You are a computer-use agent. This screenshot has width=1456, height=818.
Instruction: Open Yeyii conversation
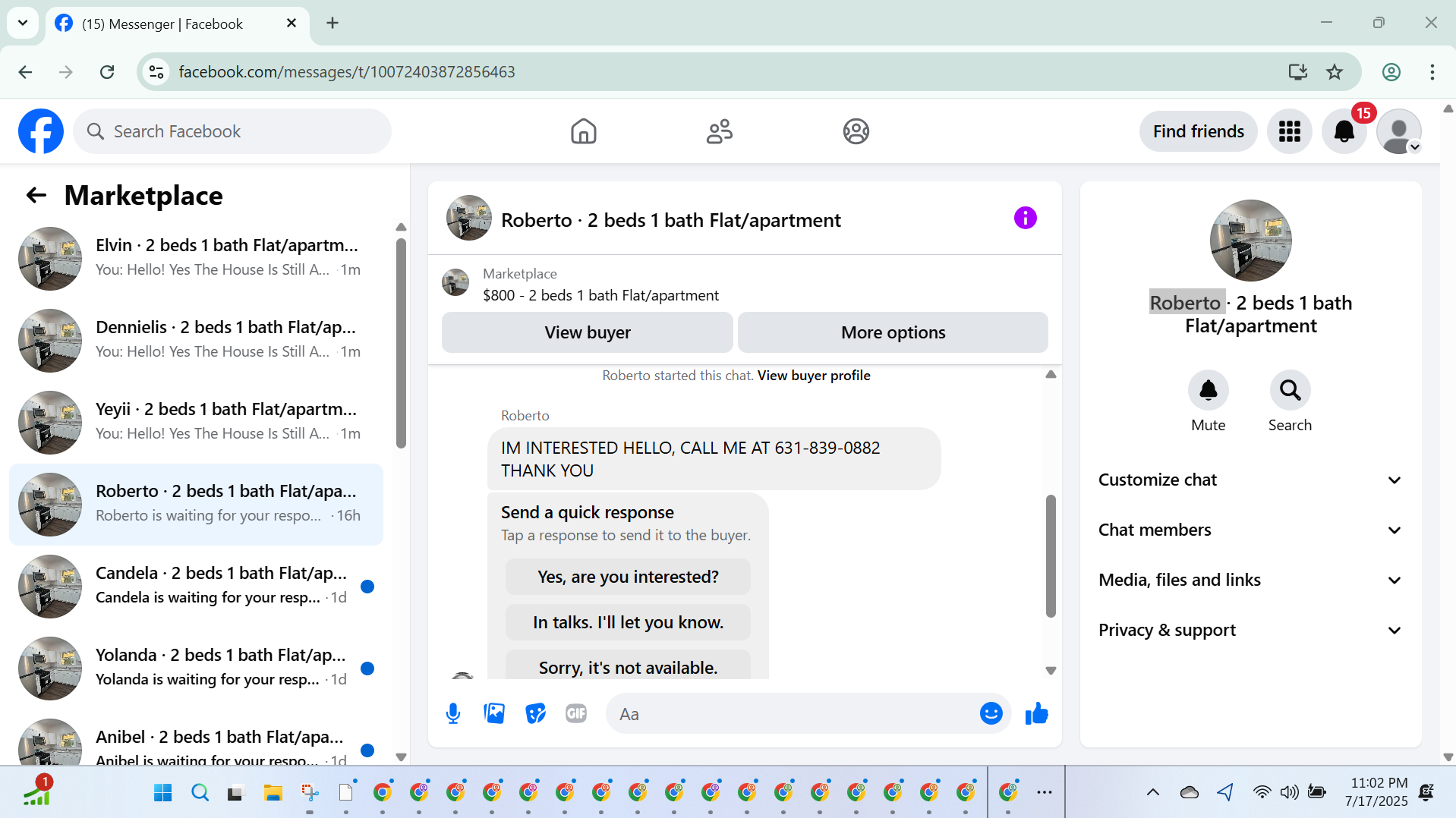tap(196, 422)
